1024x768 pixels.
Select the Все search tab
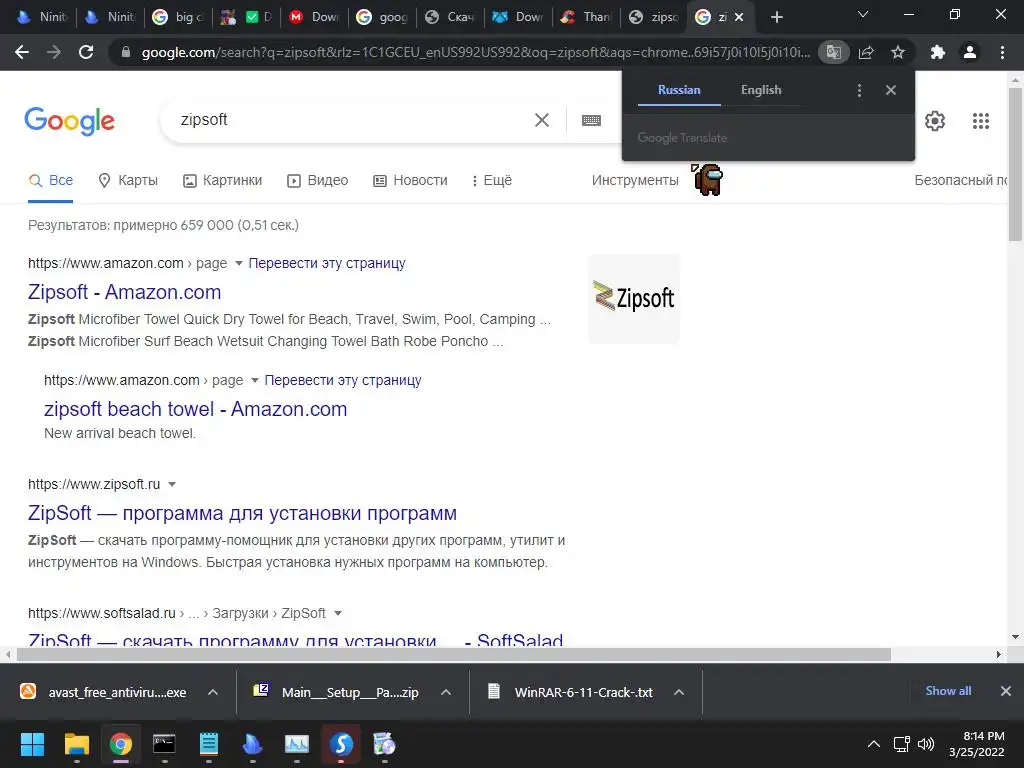point(50,180)
